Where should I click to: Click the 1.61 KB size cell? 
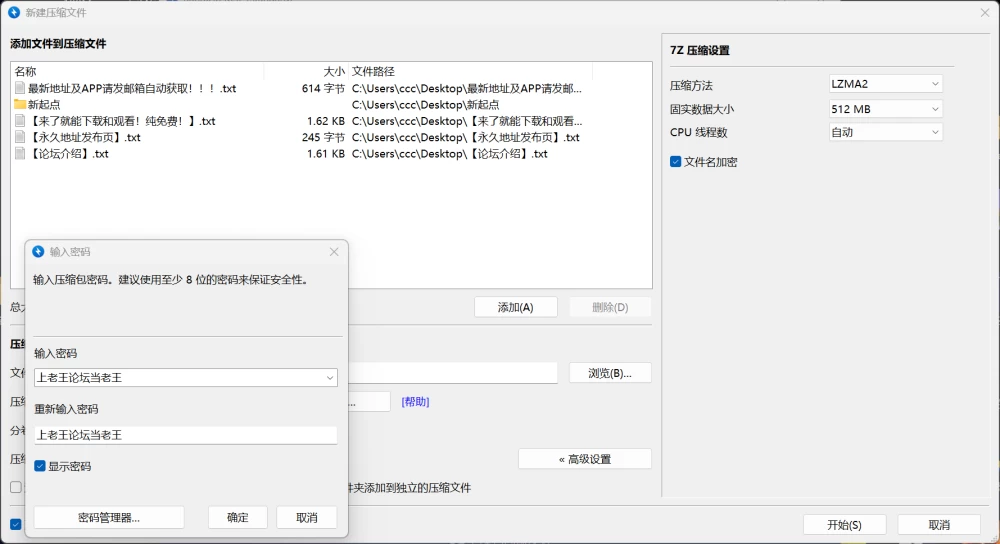(x=325, y=154)
